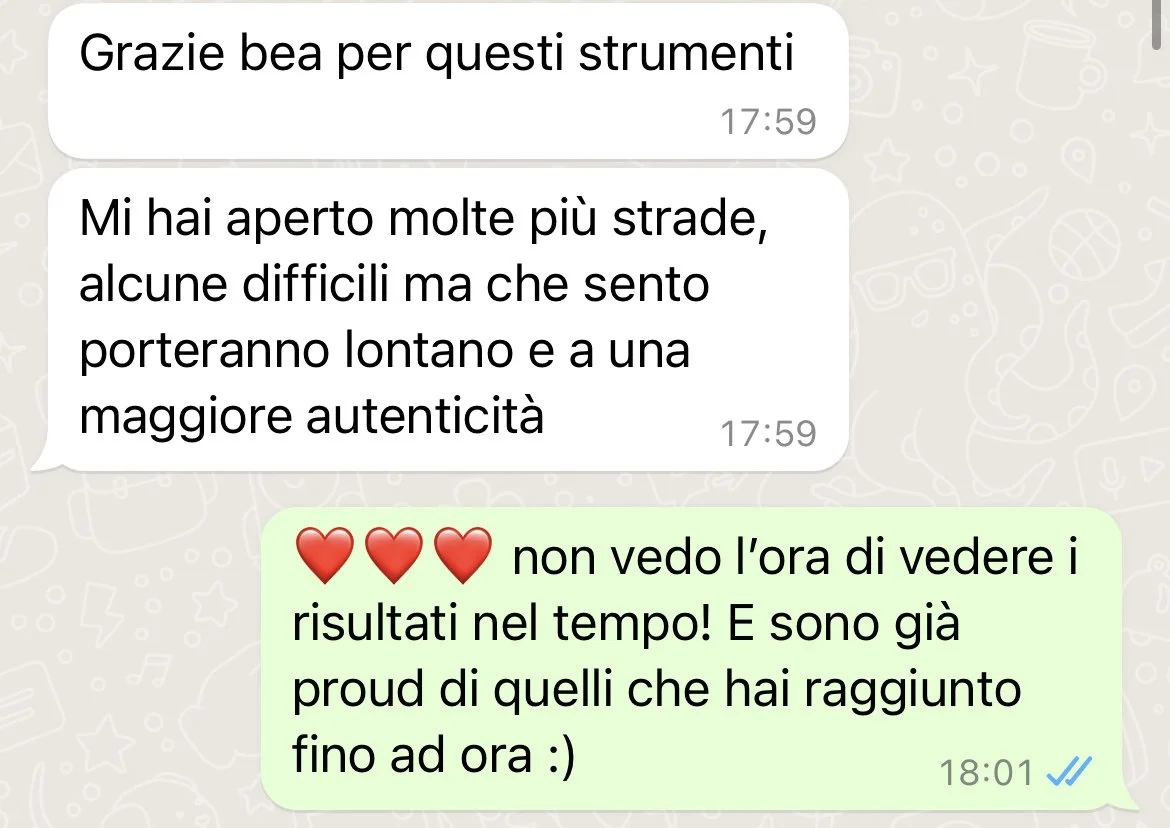Click the word "autenticità" in received message
Viewport: 1170px width, 828px height.
(x=425, y=415)
